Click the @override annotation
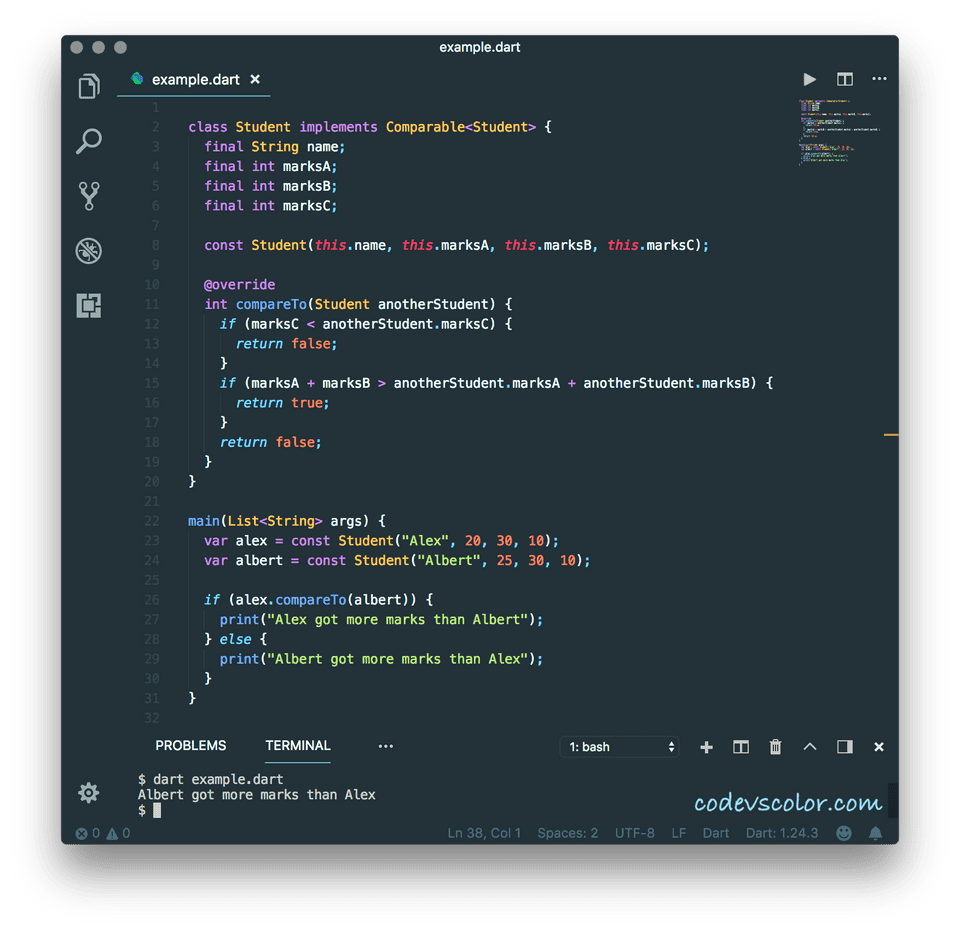This screenshot has width=960, height=932. [x=239, y=284]
